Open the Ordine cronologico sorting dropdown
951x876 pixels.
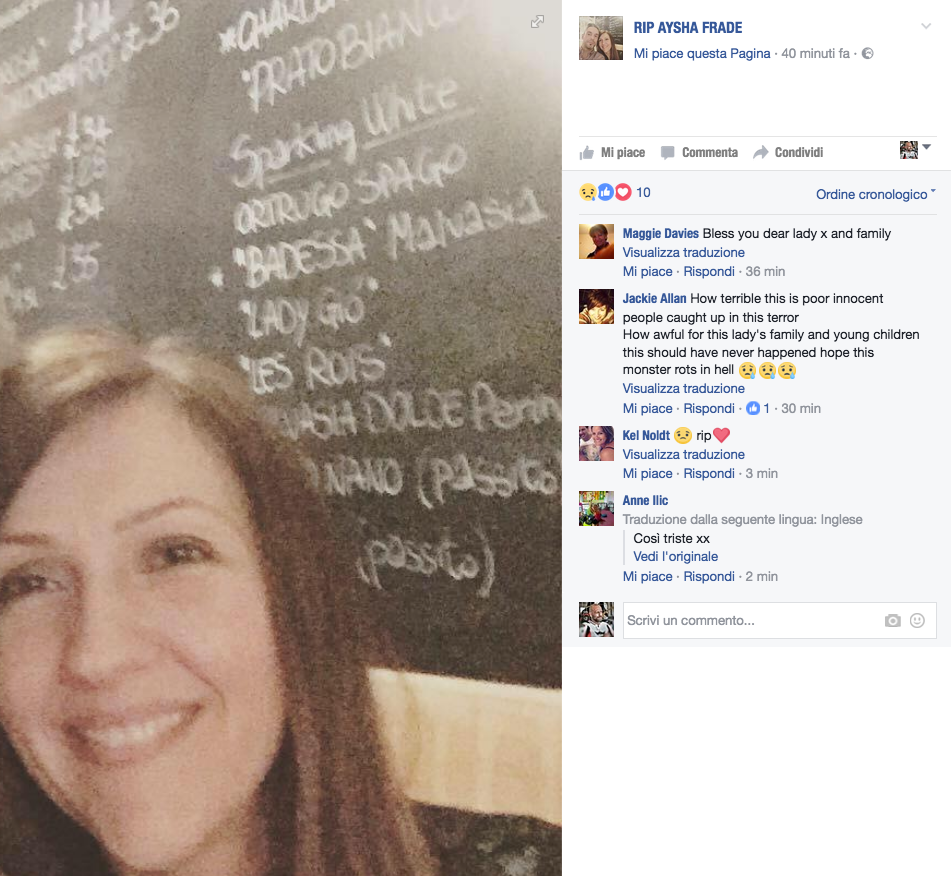[875, 194]
